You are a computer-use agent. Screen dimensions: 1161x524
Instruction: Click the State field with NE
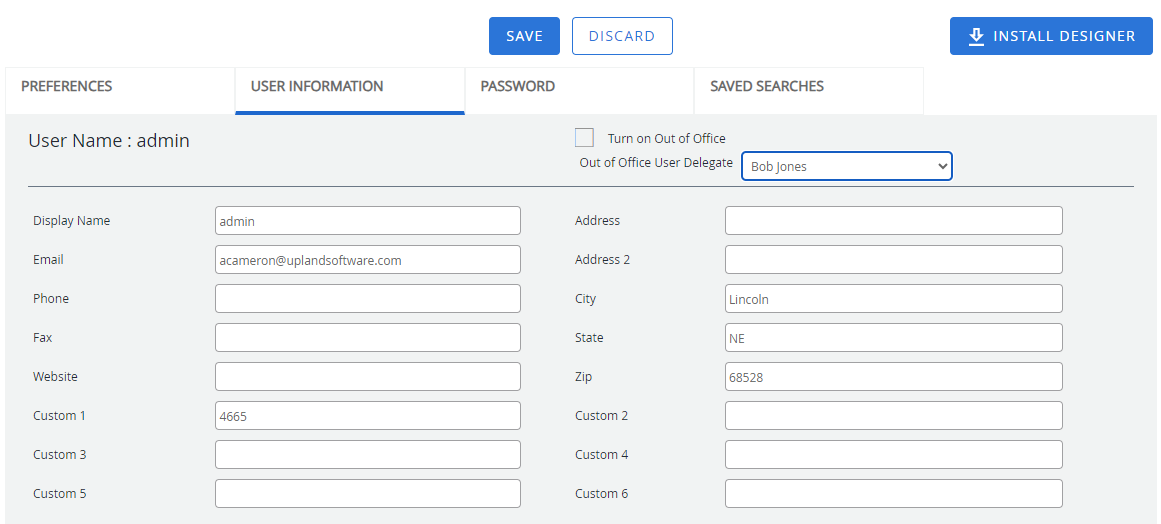[x=893, y=338]
